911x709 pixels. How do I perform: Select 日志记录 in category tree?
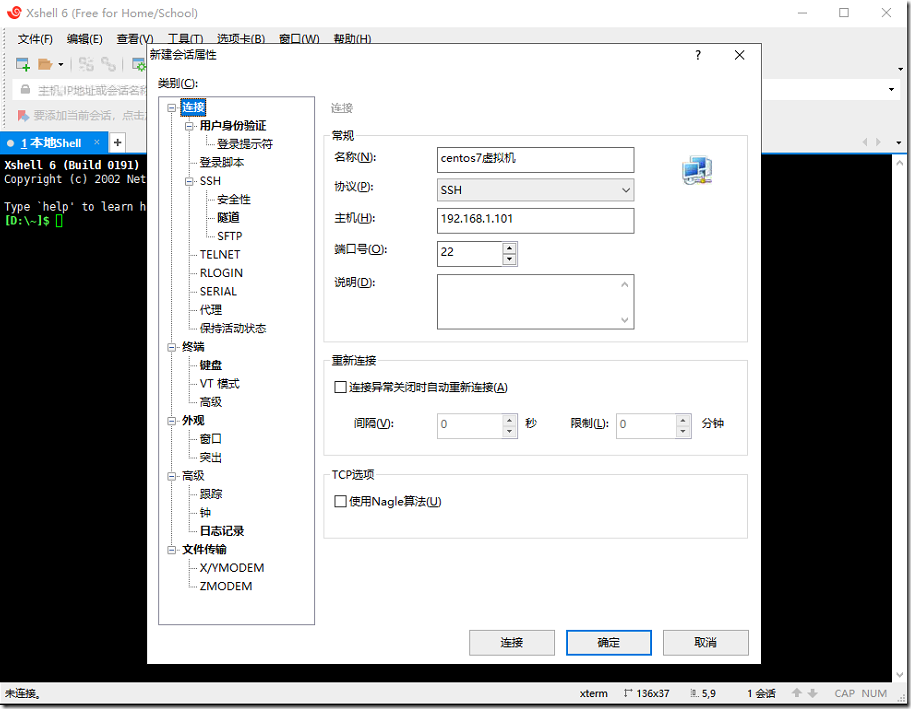coord(221,531)
